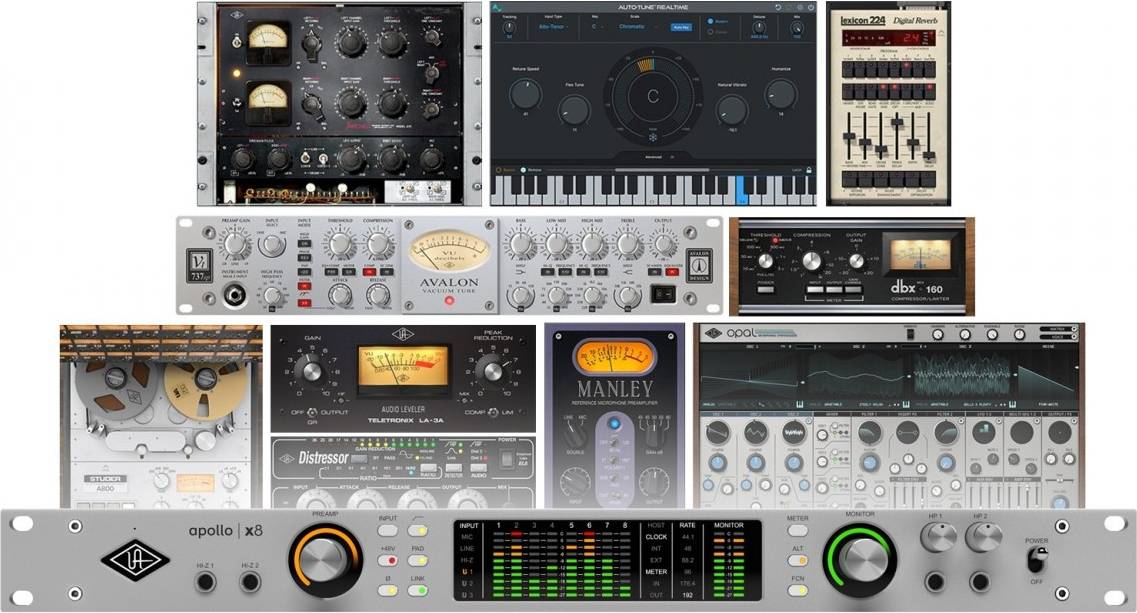1137x613 pixels.
Task: Click the Hi-Z 2 input jack
Action: tap(250, 582)
